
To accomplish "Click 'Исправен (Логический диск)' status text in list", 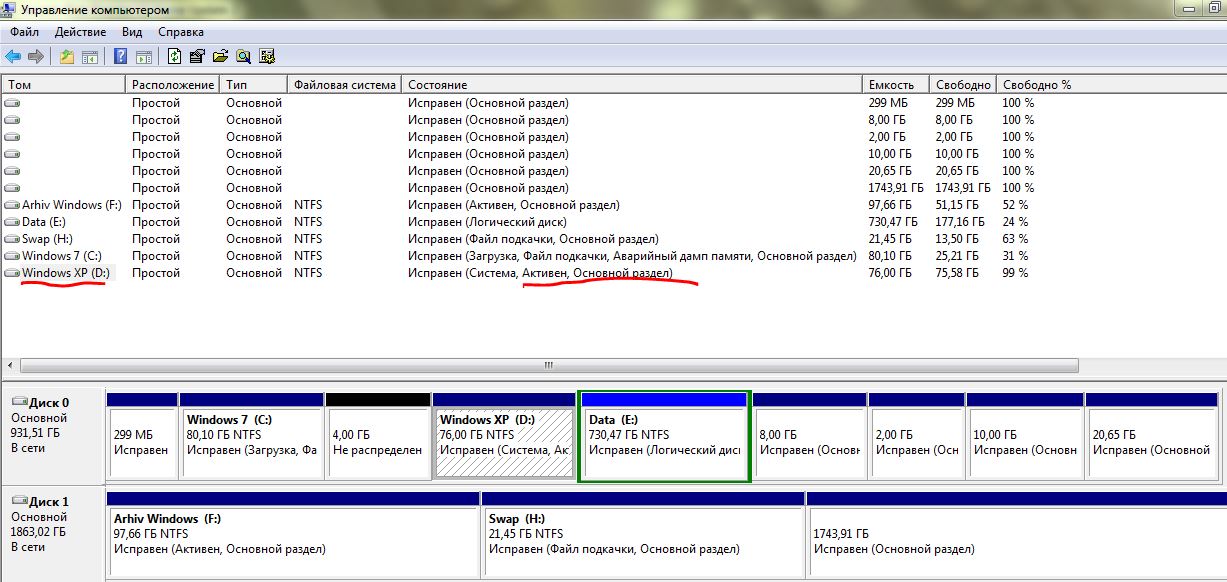I will pos(487,222).
